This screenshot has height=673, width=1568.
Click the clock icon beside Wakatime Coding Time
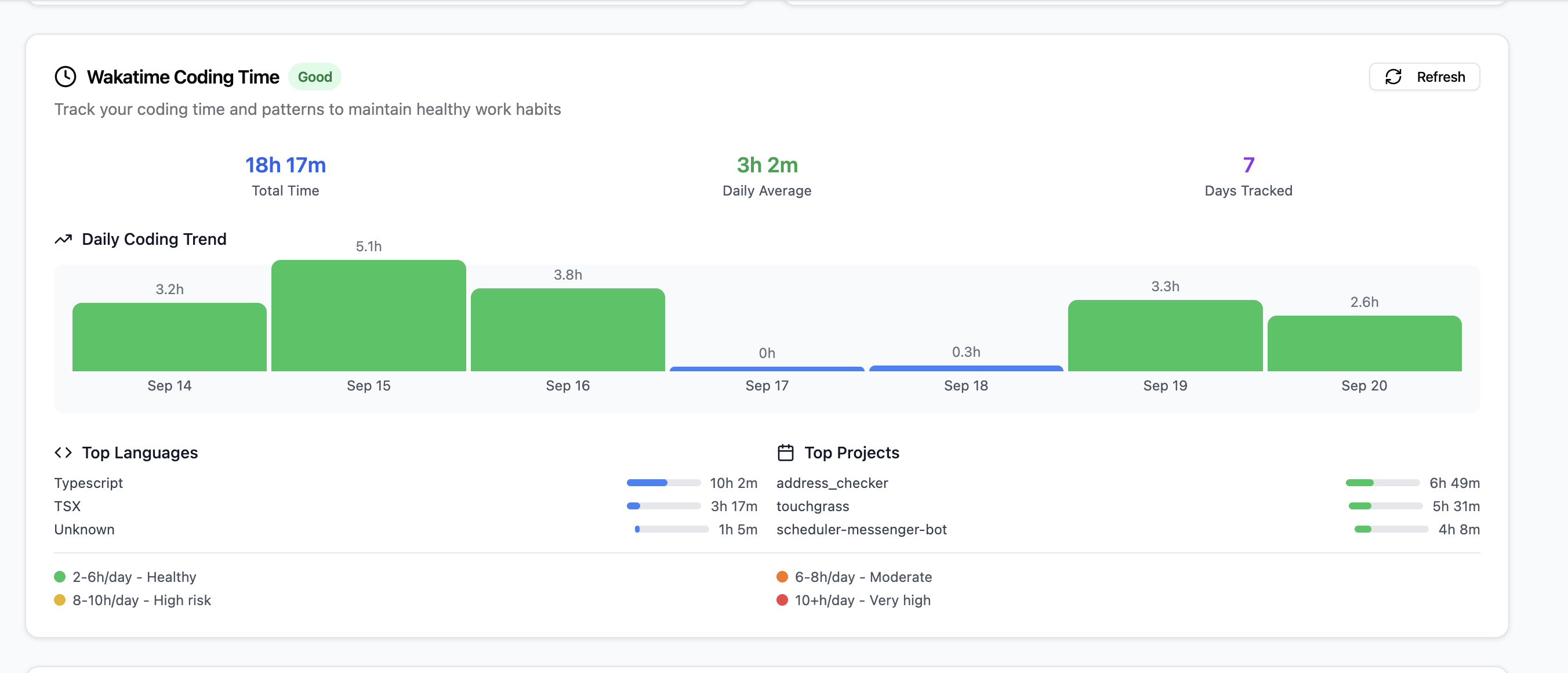[65, 77]
